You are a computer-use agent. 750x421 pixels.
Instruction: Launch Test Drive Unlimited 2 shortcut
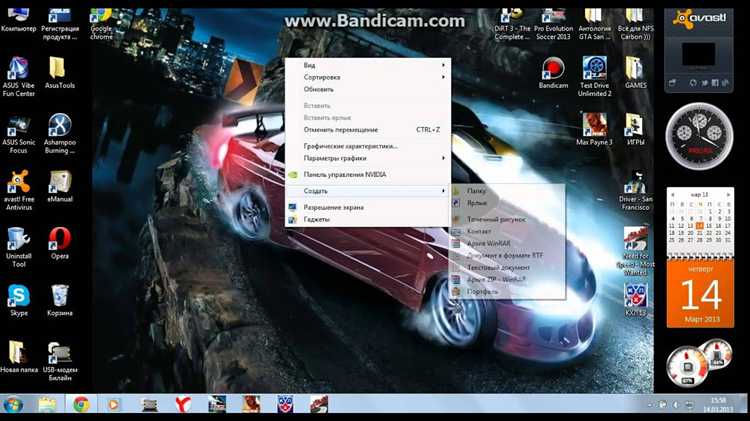(594, 77)
